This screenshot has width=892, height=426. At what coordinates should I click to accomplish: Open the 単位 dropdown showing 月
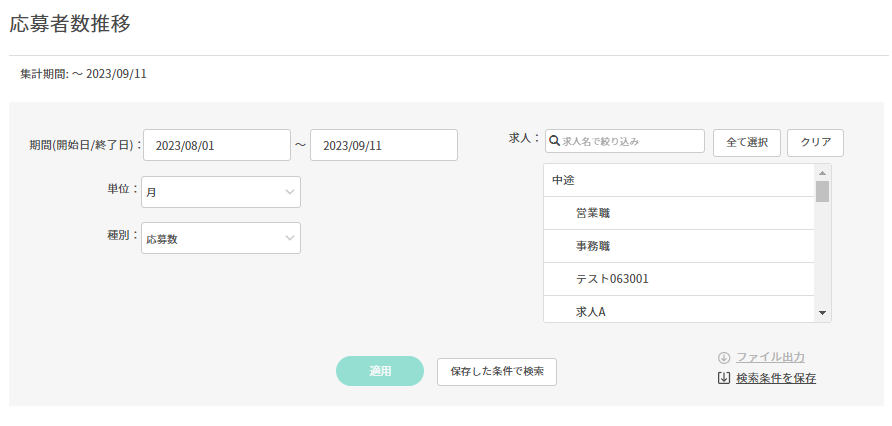221,192
